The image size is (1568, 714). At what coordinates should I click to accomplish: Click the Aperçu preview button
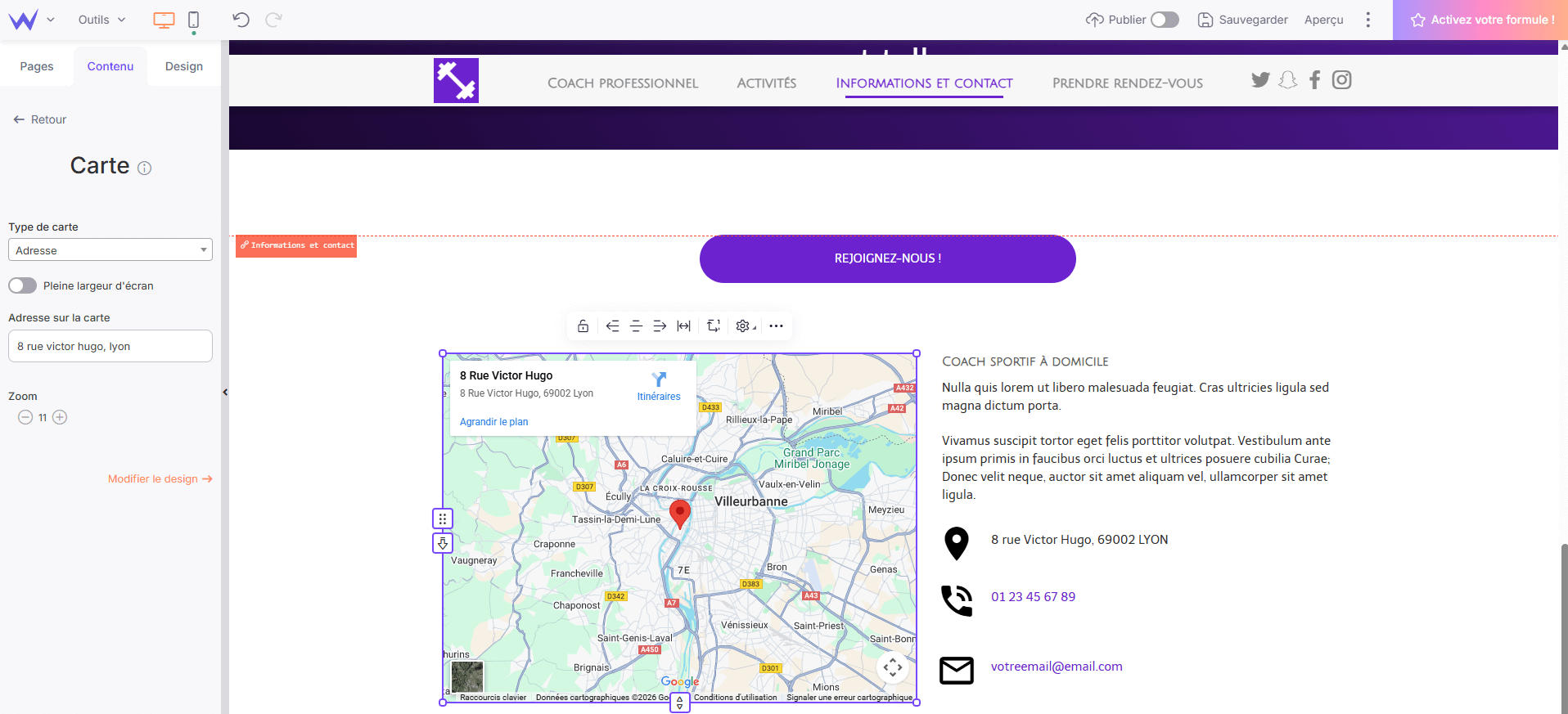pos(1324,20)
